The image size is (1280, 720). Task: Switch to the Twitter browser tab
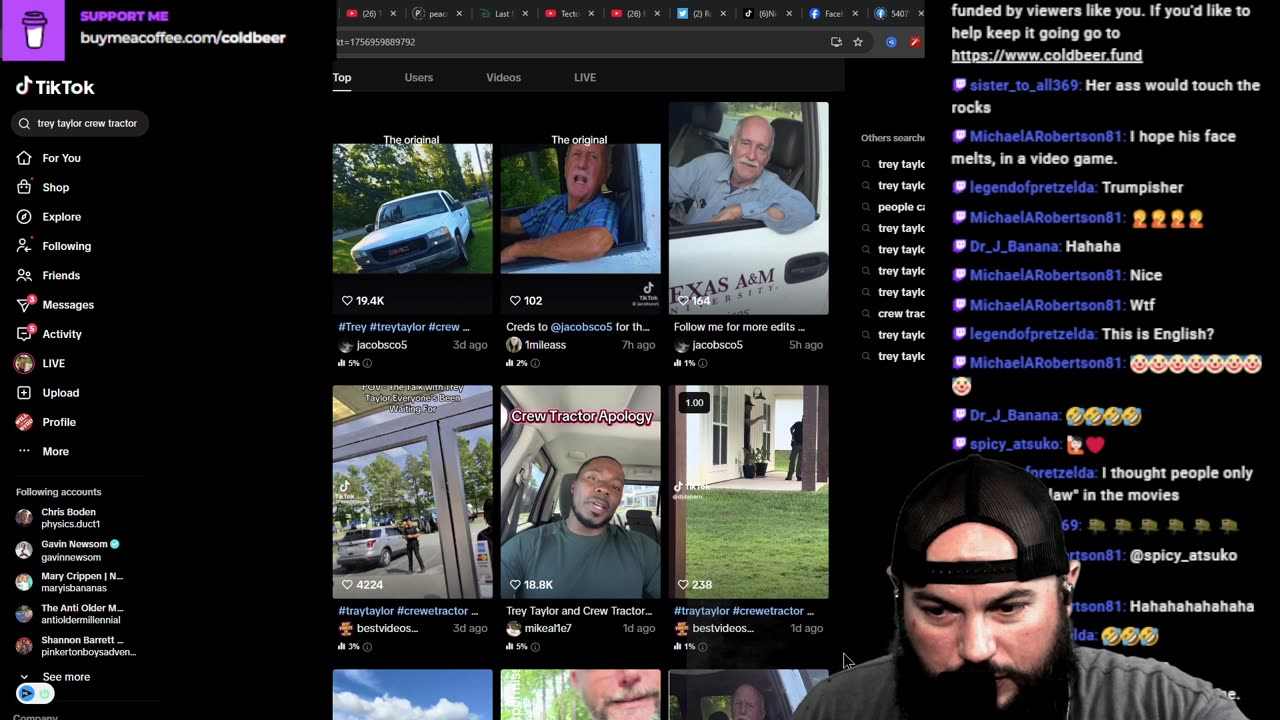point(698,14)
